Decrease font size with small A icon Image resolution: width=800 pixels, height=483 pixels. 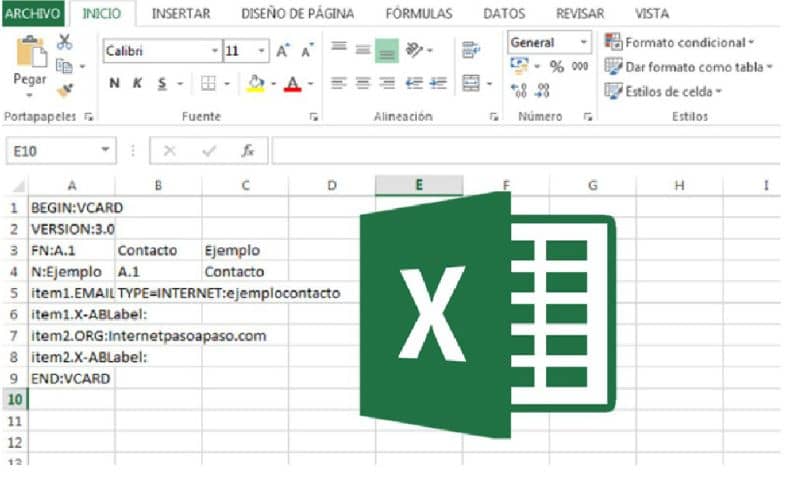(307, 50)
